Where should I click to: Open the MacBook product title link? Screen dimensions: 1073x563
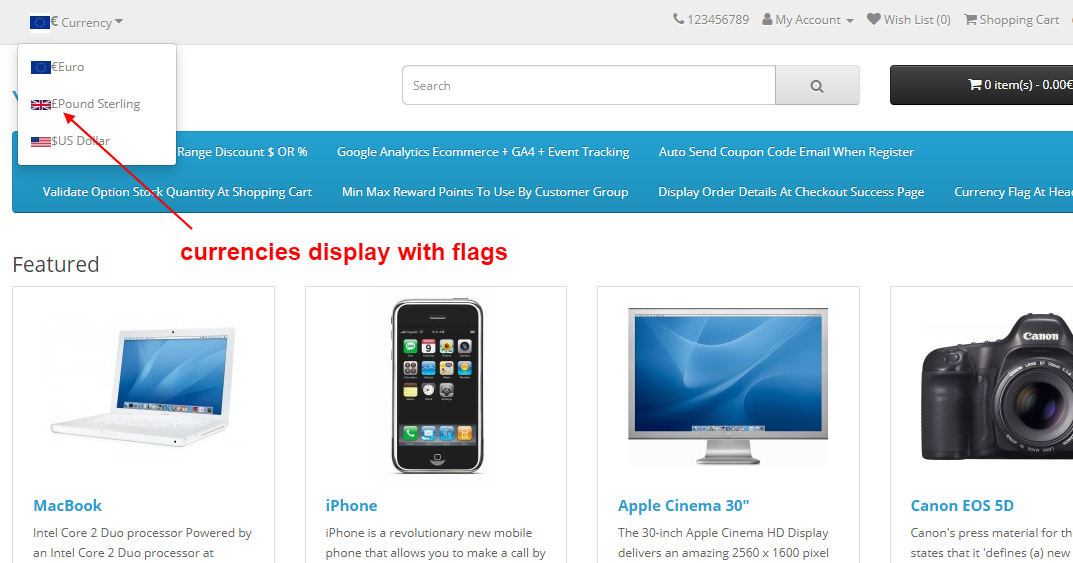[68, 506]
